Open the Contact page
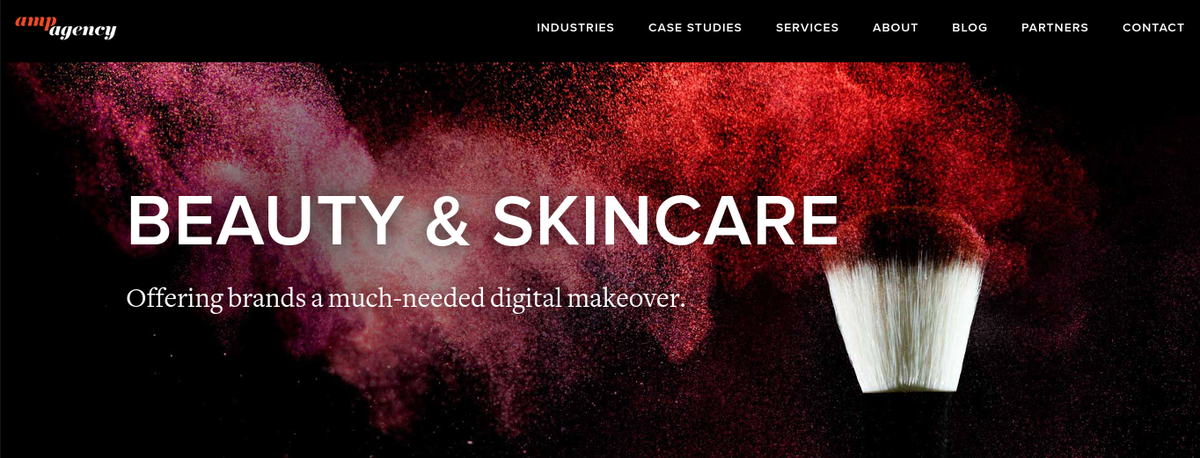1200x458 pixels. pyautogui.click(x=1153, y=28)
